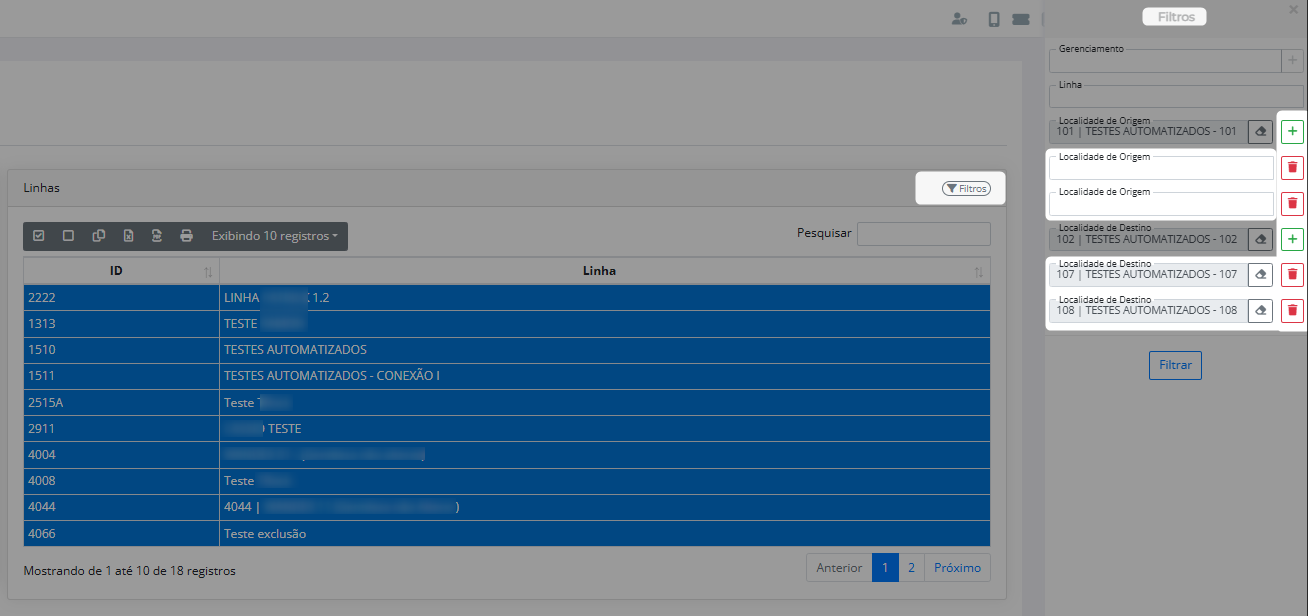Open the Filtros button in Linhas header
Image resolution: width=1308 pixels, height=616 pixels.
966,188
